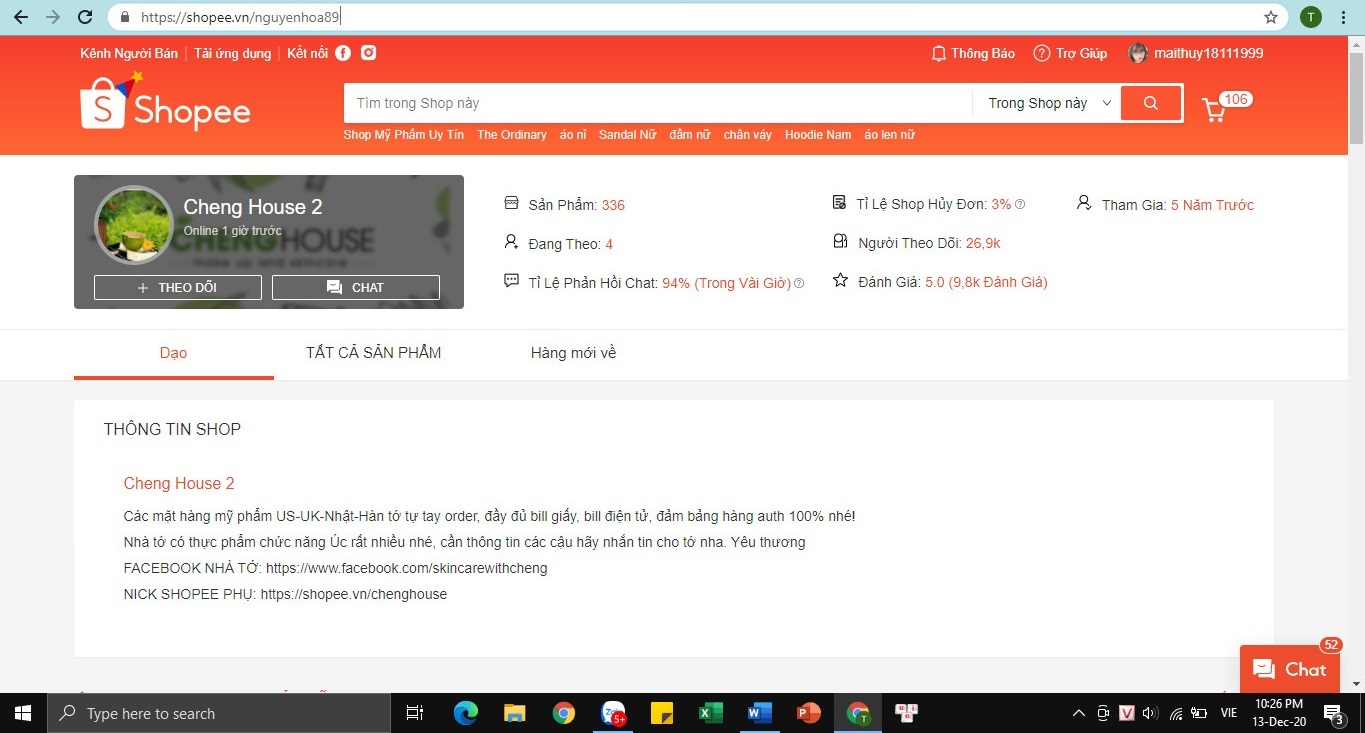Reload the page
1365x733 pixels.
tap(85, 17)
